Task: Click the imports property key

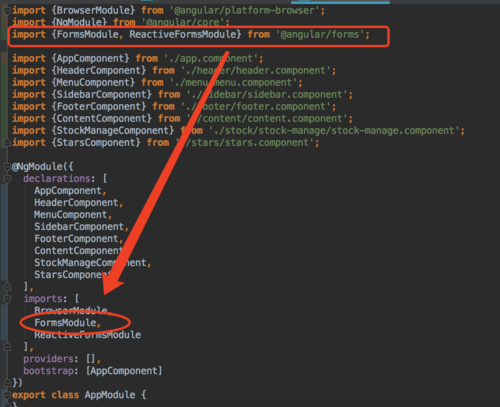Action: (43, 298)
